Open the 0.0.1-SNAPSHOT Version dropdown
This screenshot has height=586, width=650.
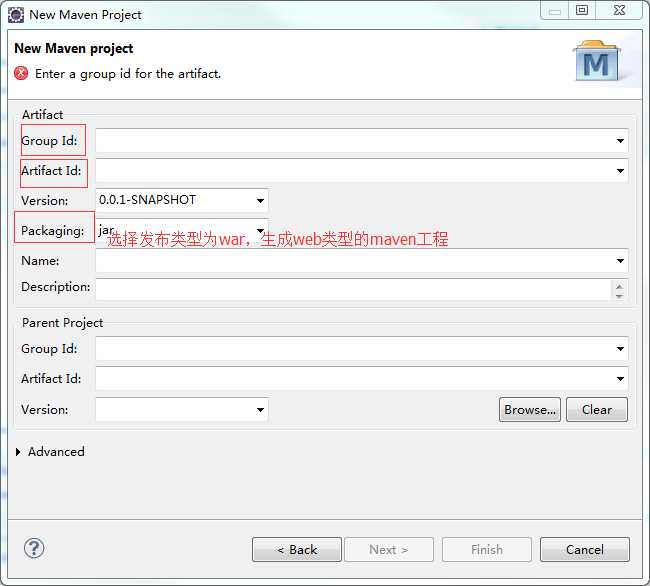[260, 201]
